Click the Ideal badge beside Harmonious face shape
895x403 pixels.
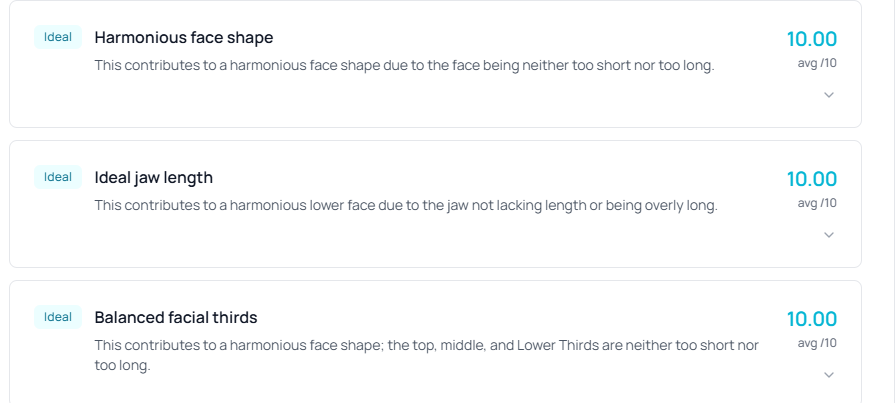(58, 37)
